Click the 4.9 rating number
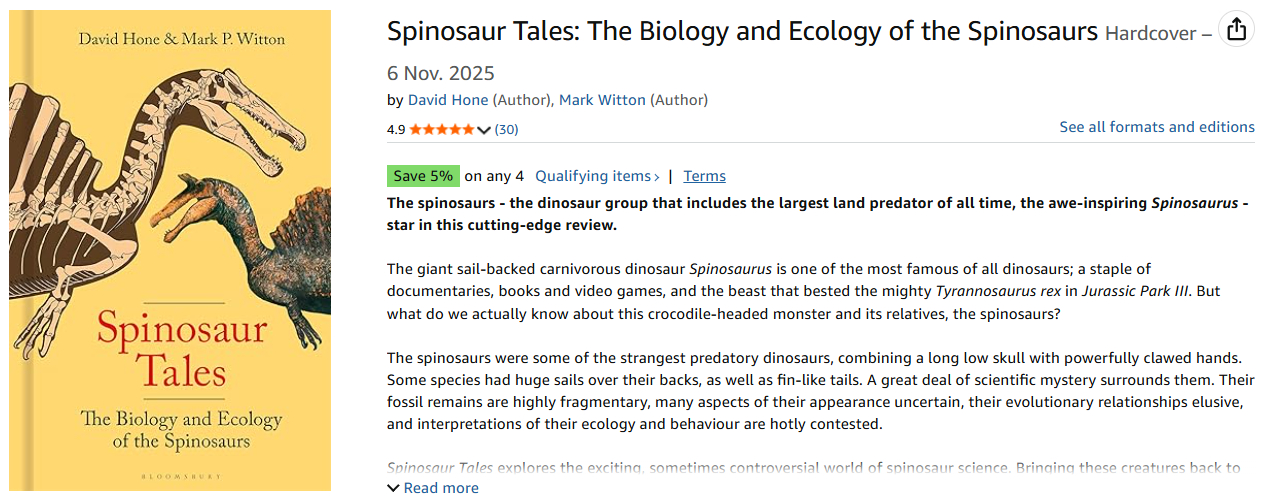1269x504 pixels. [x=396, y=129]
